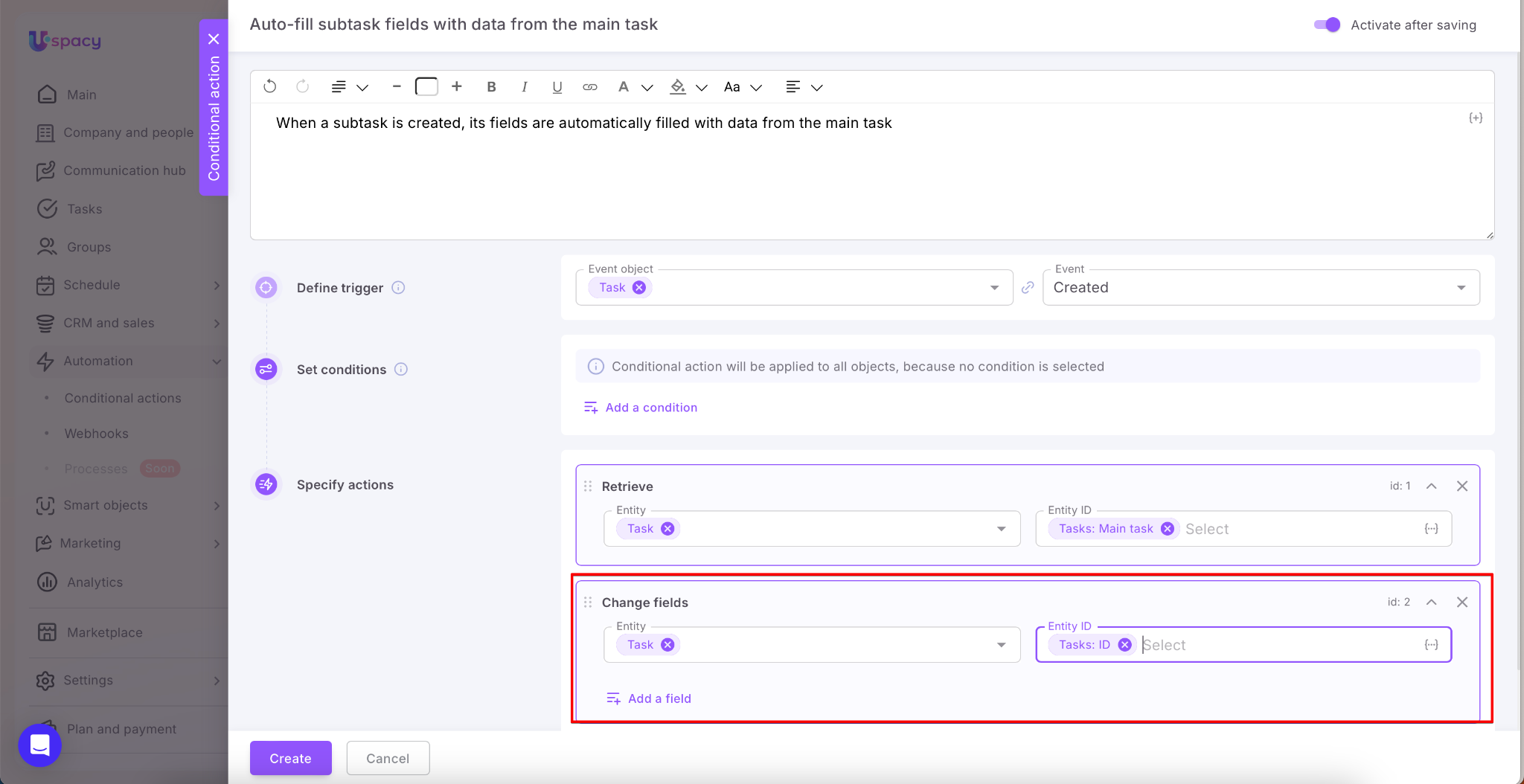Apply italic formatting in the toolbar

pos(525,87)
